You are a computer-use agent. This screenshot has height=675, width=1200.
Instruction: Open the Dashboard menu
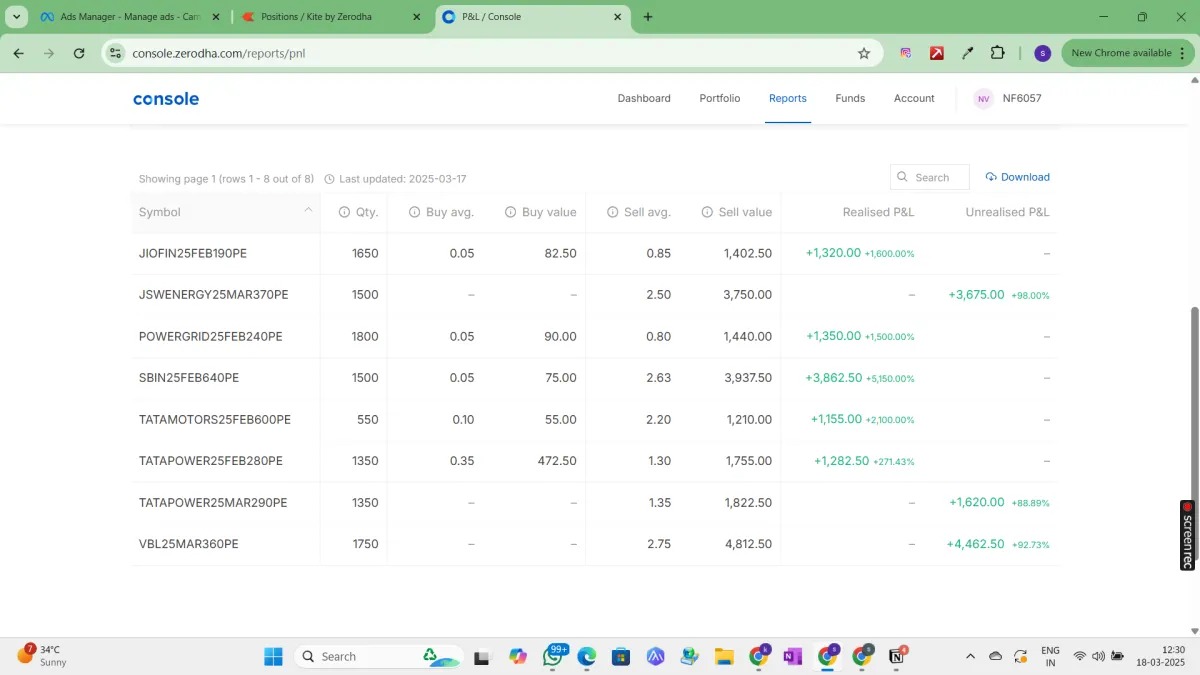pos(644,98)
